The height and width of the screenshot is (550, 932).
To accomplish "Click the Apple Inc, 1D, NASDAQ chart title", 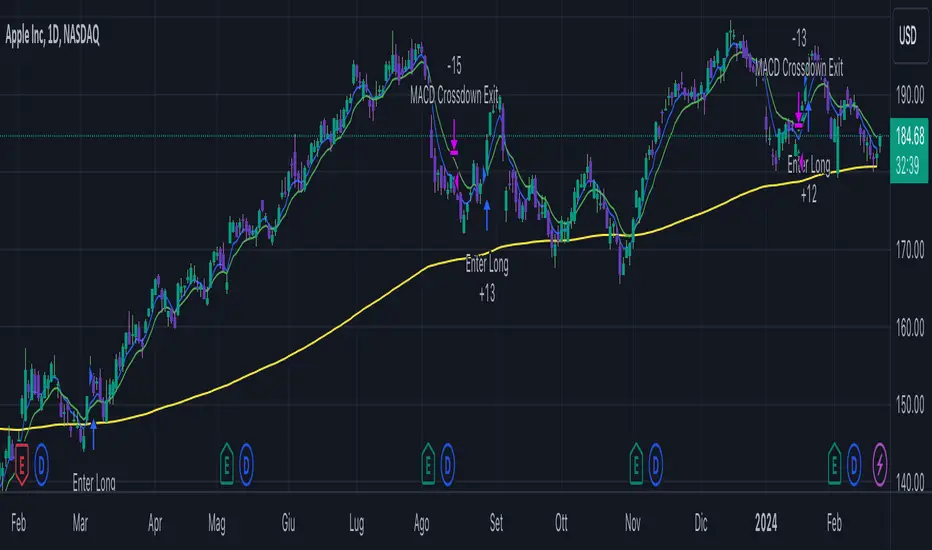I will click(53, 36).
